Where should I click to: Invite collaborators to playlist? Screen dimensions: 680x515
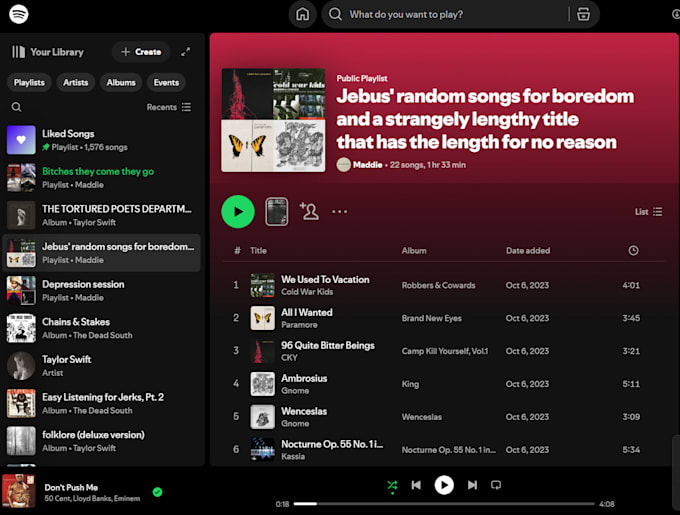[x=309, y=211]
